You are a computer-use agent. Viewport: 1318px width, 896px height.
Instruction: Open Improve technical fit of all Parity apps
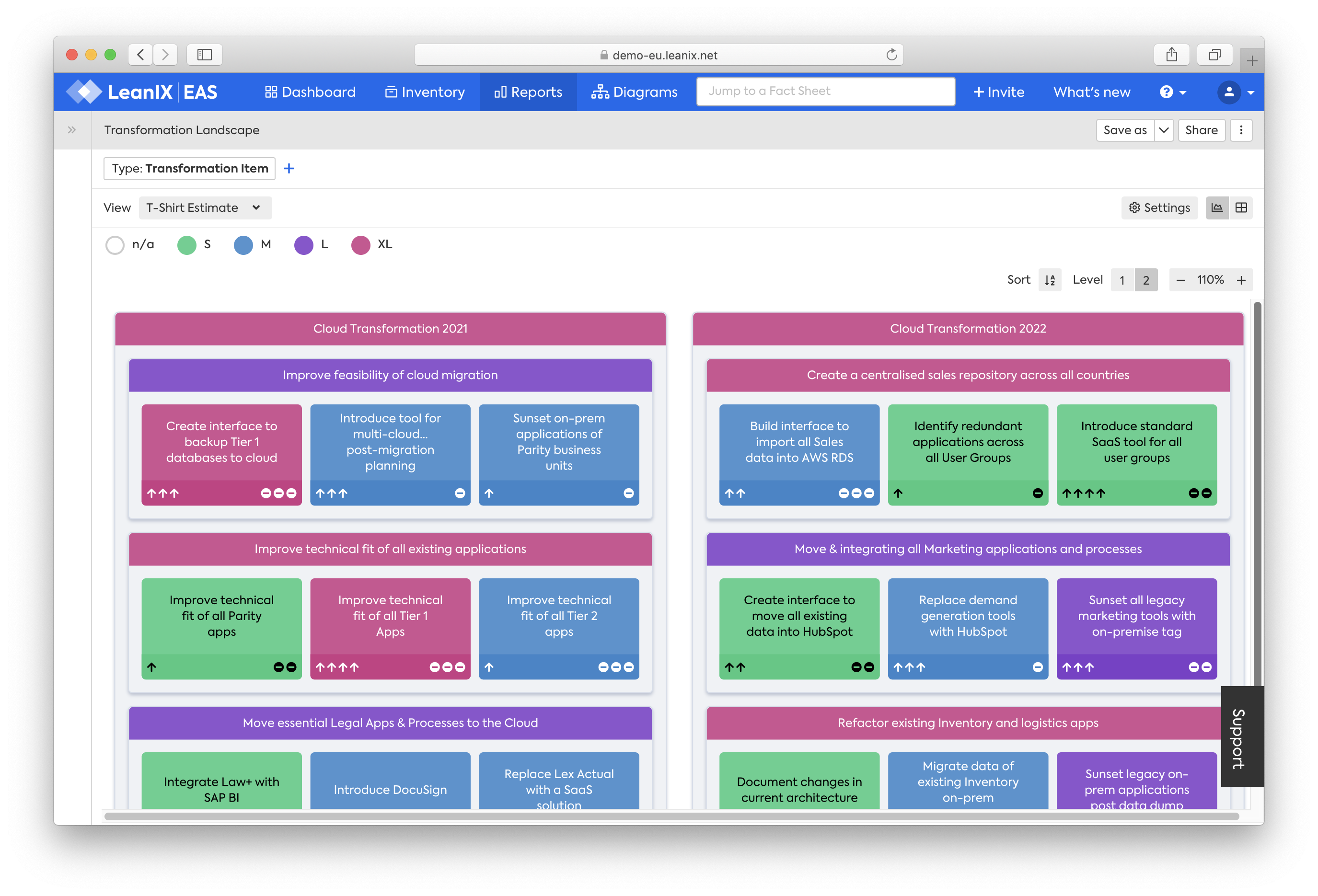click(x=222, y=629)
